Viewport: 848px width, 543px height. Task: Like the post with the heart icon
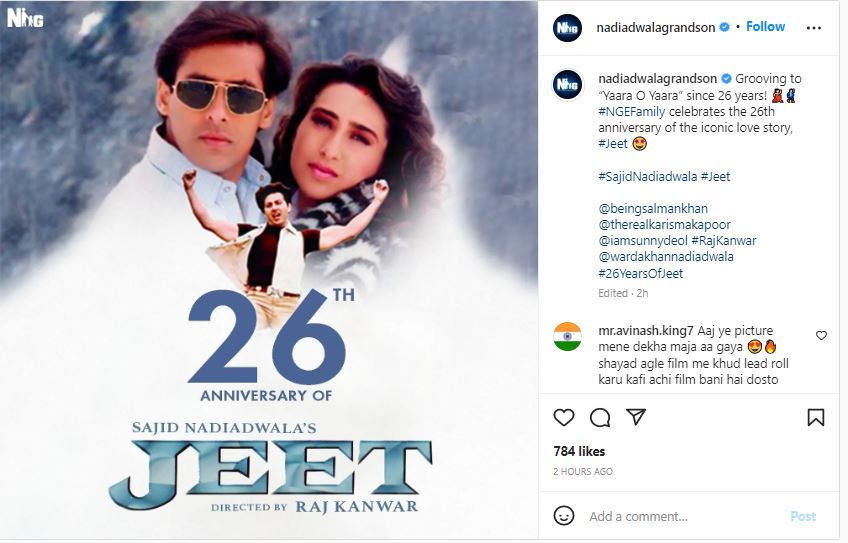564,418
